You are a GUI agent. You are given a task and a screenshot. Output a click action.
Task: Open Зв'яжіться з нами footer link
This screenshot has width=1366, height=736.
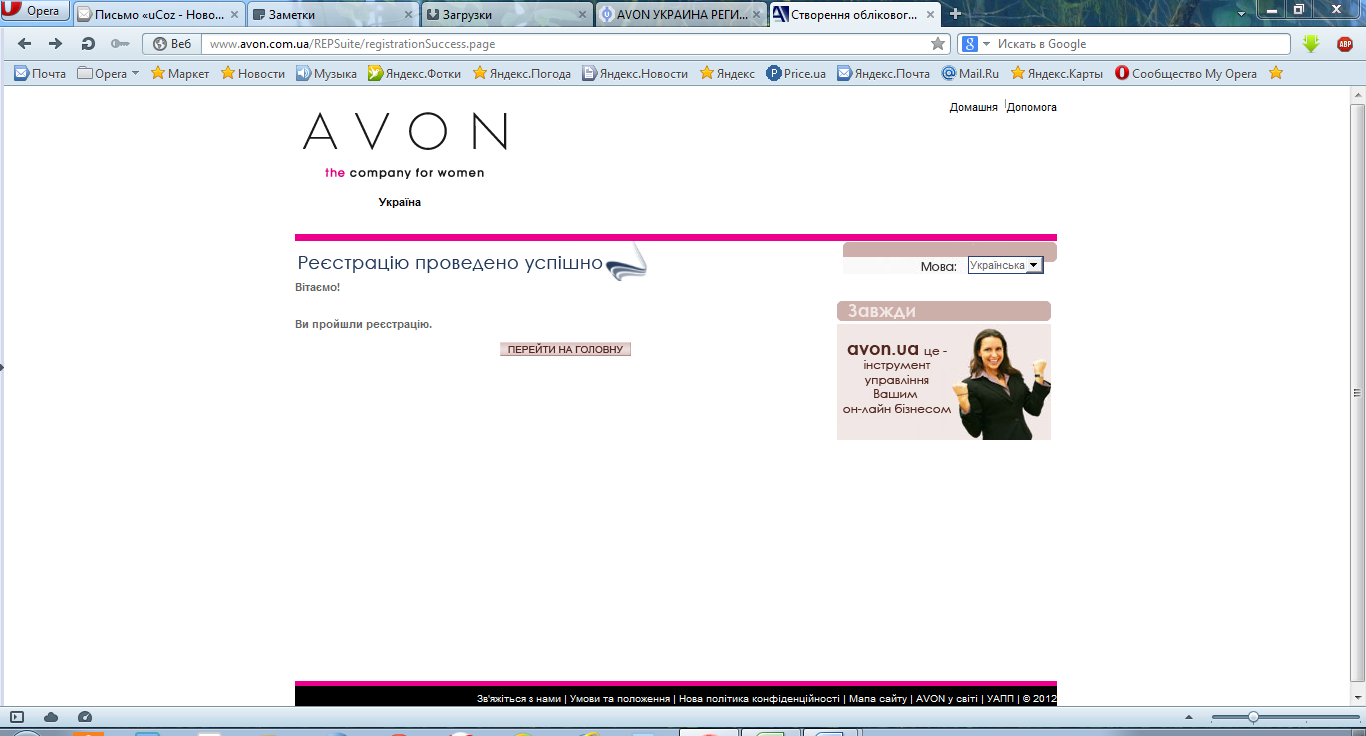pyautogui.click(x=519, y=698)
